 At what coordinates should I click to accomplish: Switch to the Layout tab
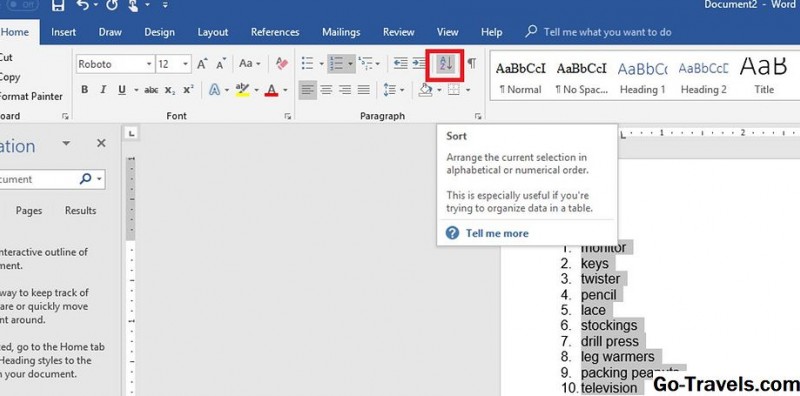213,32
